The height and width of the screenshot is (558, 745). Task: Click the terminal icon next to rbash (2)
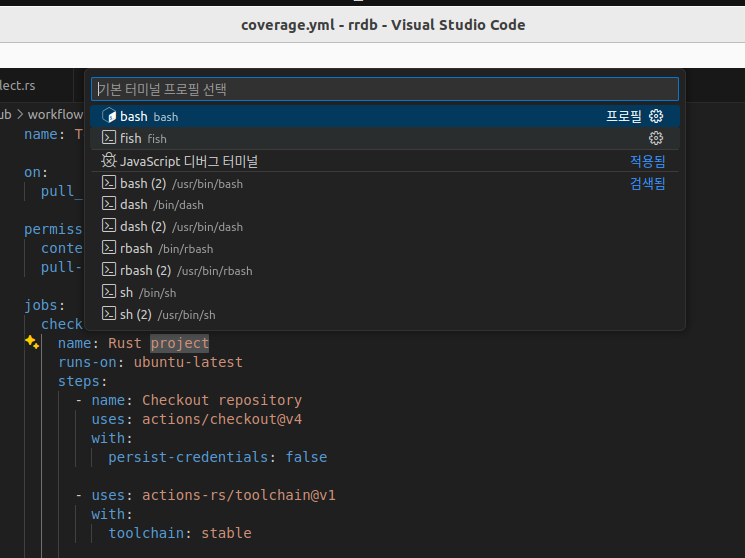109,271
